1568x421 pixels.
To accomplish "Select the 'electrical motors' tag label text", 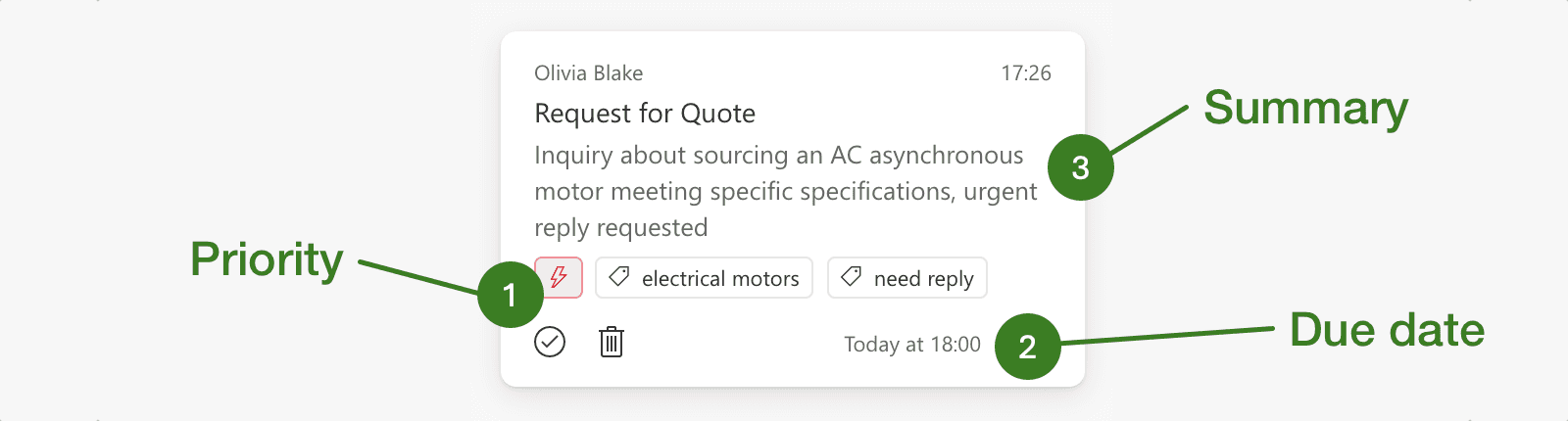I will tap(720, 279).
